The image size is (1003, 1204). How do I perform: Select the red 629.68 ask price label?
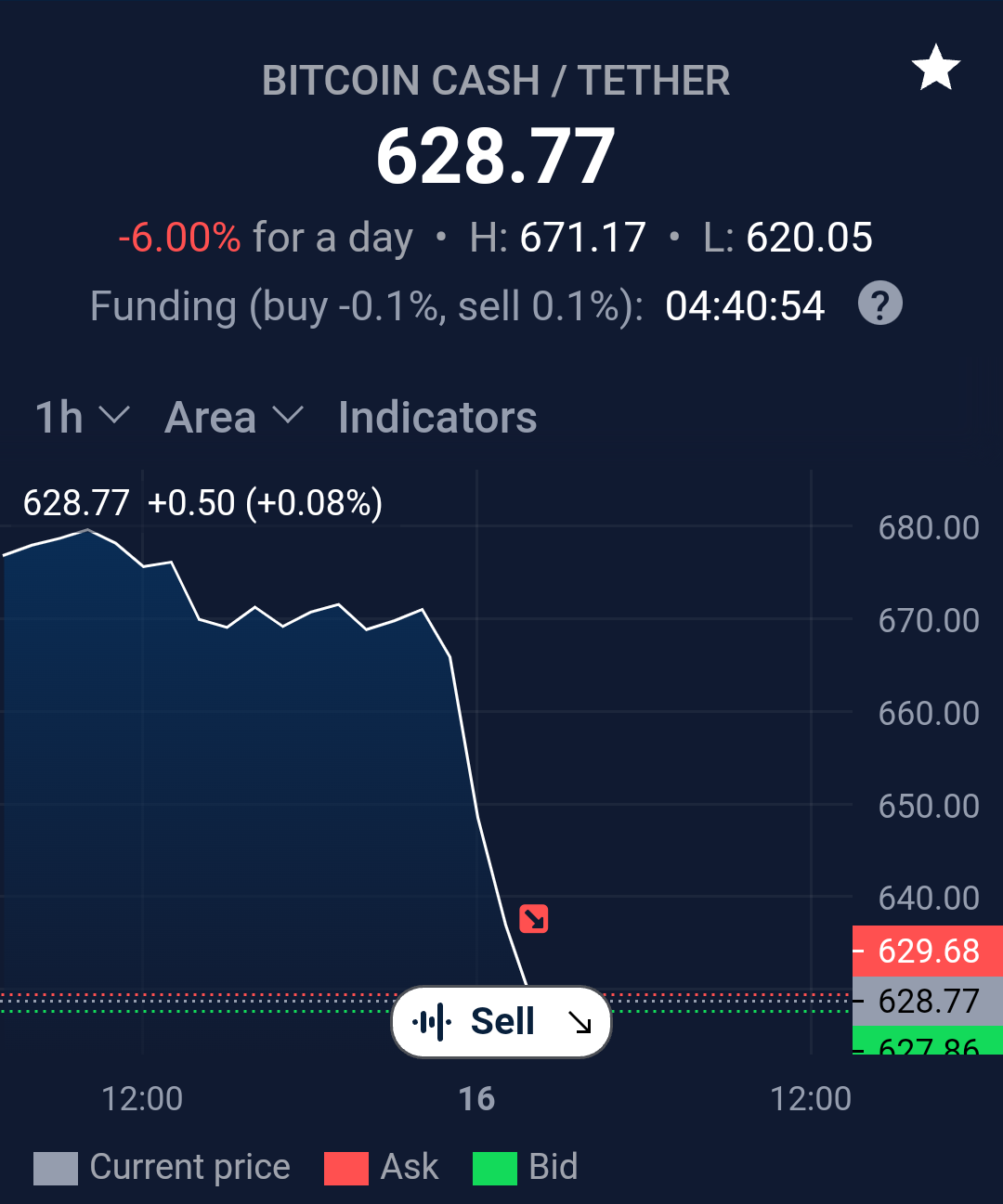tap(928, 951)
